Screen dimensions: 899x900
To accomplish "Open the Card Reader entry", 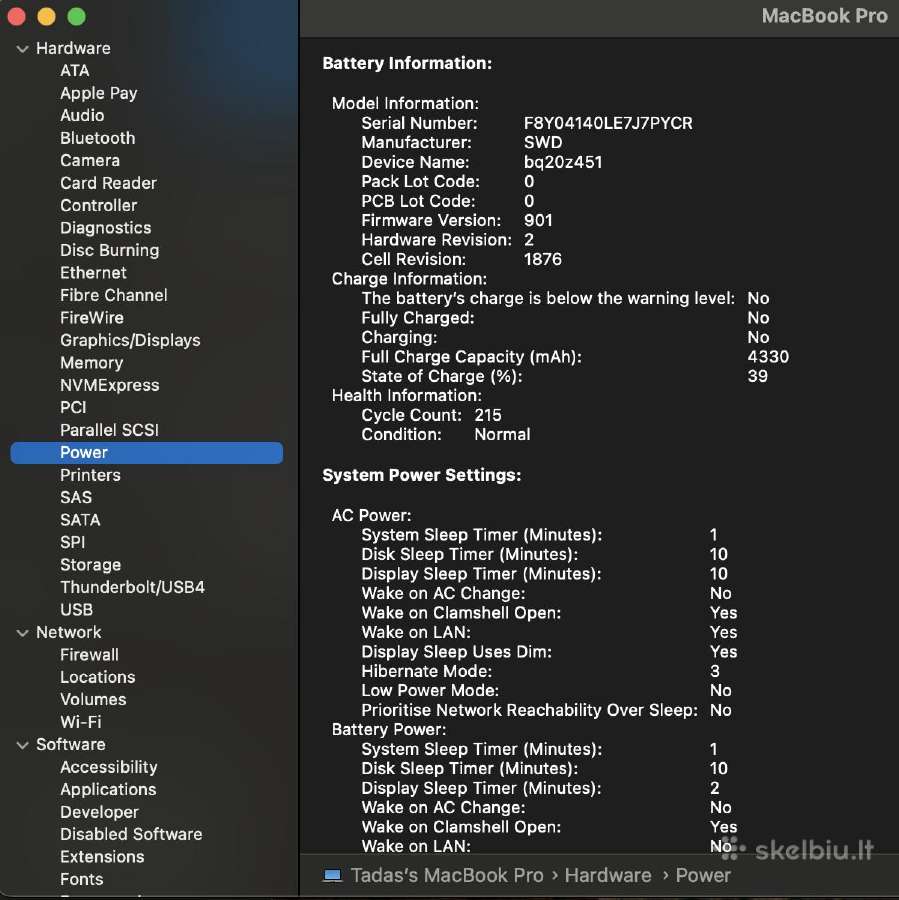I will click(x=108, y=183).
